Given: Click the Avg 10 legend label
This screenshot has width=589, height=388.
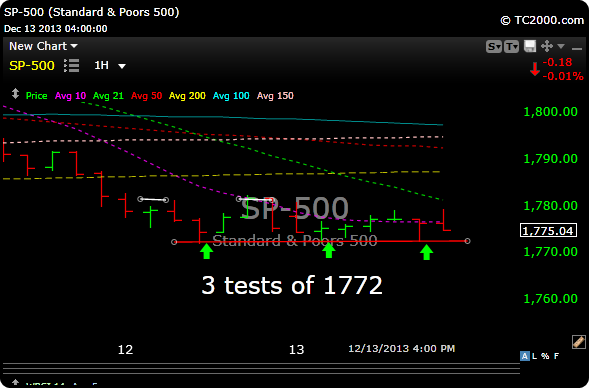Looking at the screenshot, I should (x=70, y=96).
